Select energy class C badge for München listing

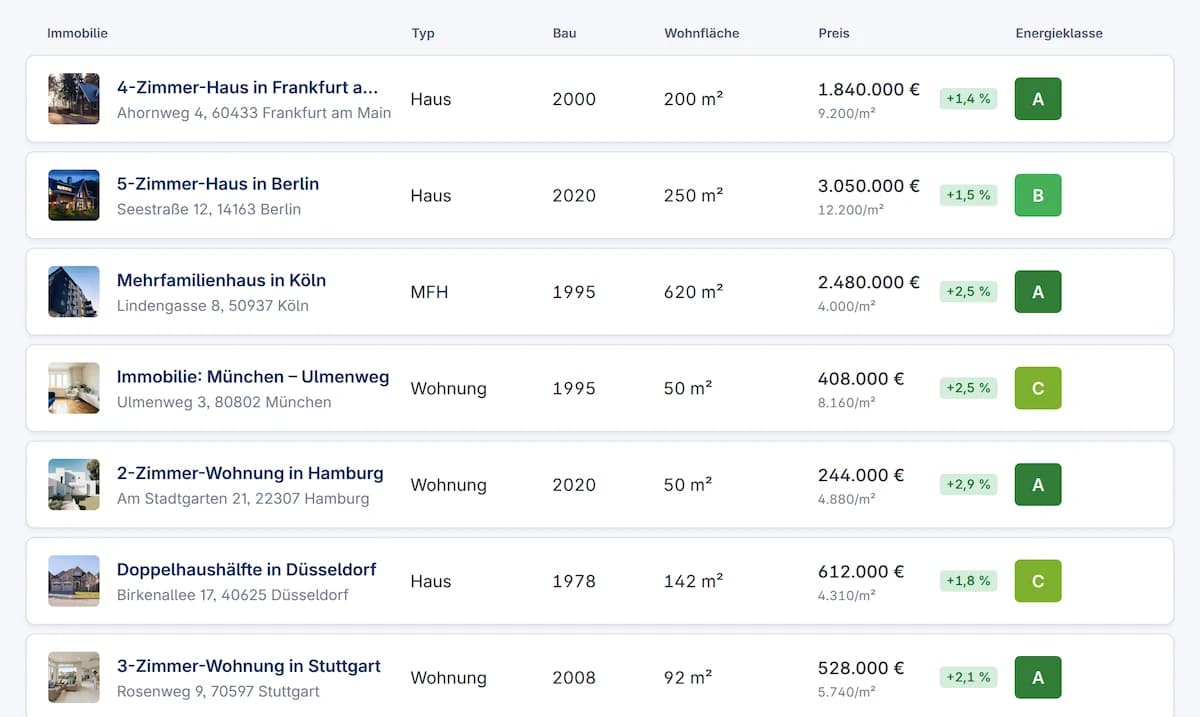tap(1038, 388)
